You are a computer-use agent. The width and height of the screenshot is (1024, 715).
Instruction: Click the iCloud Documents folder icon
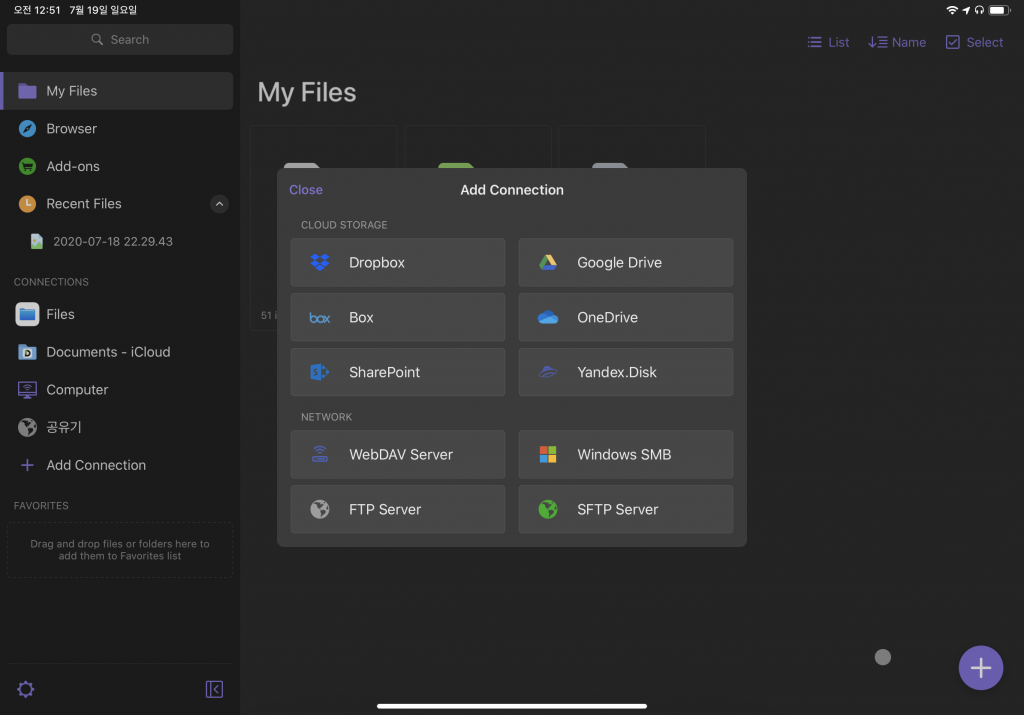coord(27,352)
